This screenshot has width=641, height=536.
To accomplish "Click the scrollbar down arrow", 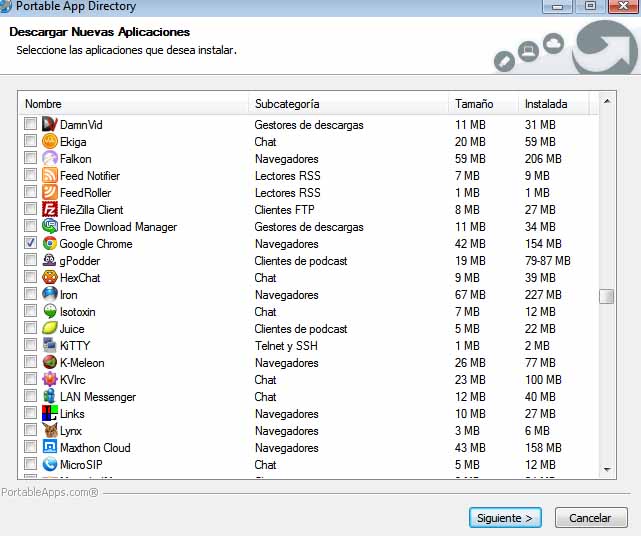I will coord(607,469).
